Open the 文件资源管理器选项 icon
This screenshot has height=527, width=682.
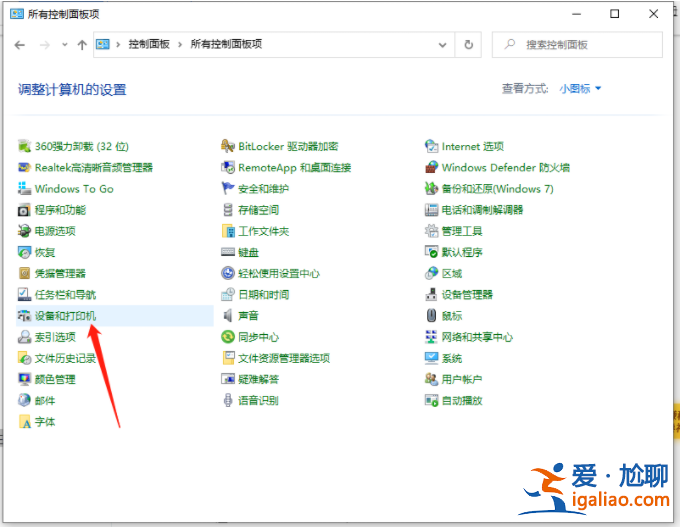[228, 358]
